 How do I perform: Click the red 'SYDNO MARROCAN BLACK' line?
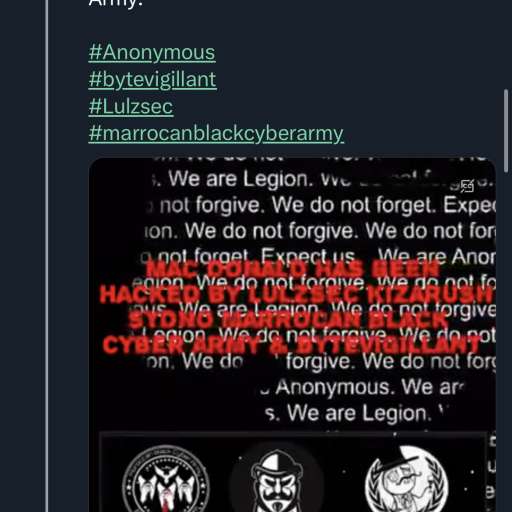288,320
